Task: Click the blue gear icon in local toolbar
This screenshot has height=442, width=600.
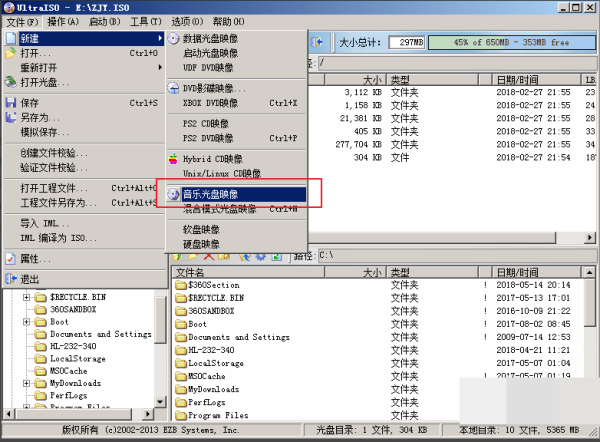Action: (261, 256)
